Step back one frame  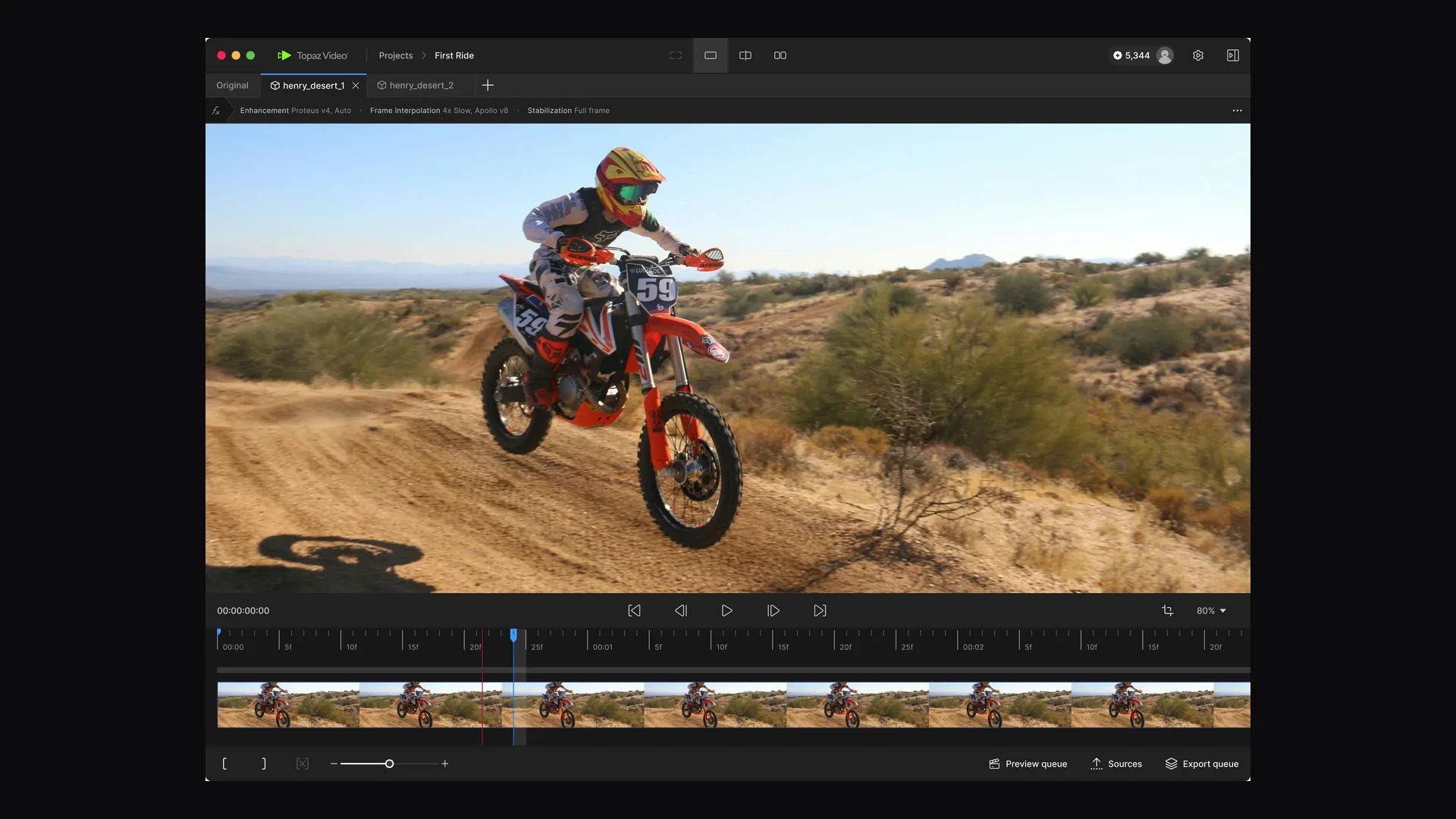point(681,610)
